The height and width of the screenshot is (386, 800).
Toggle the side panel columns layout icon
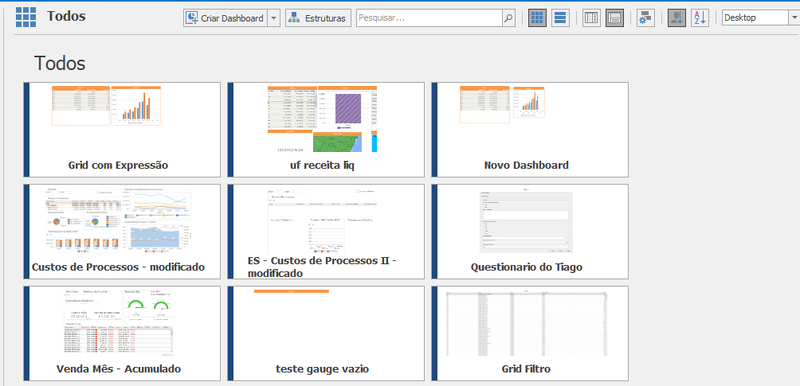coord(591,18)
